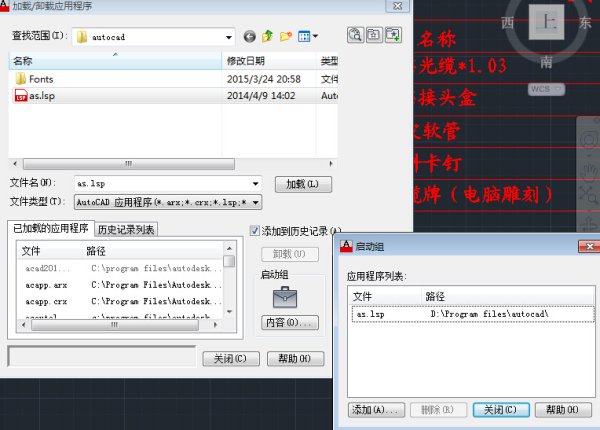Click ViewCube top face in drawing

pos(546,23)
